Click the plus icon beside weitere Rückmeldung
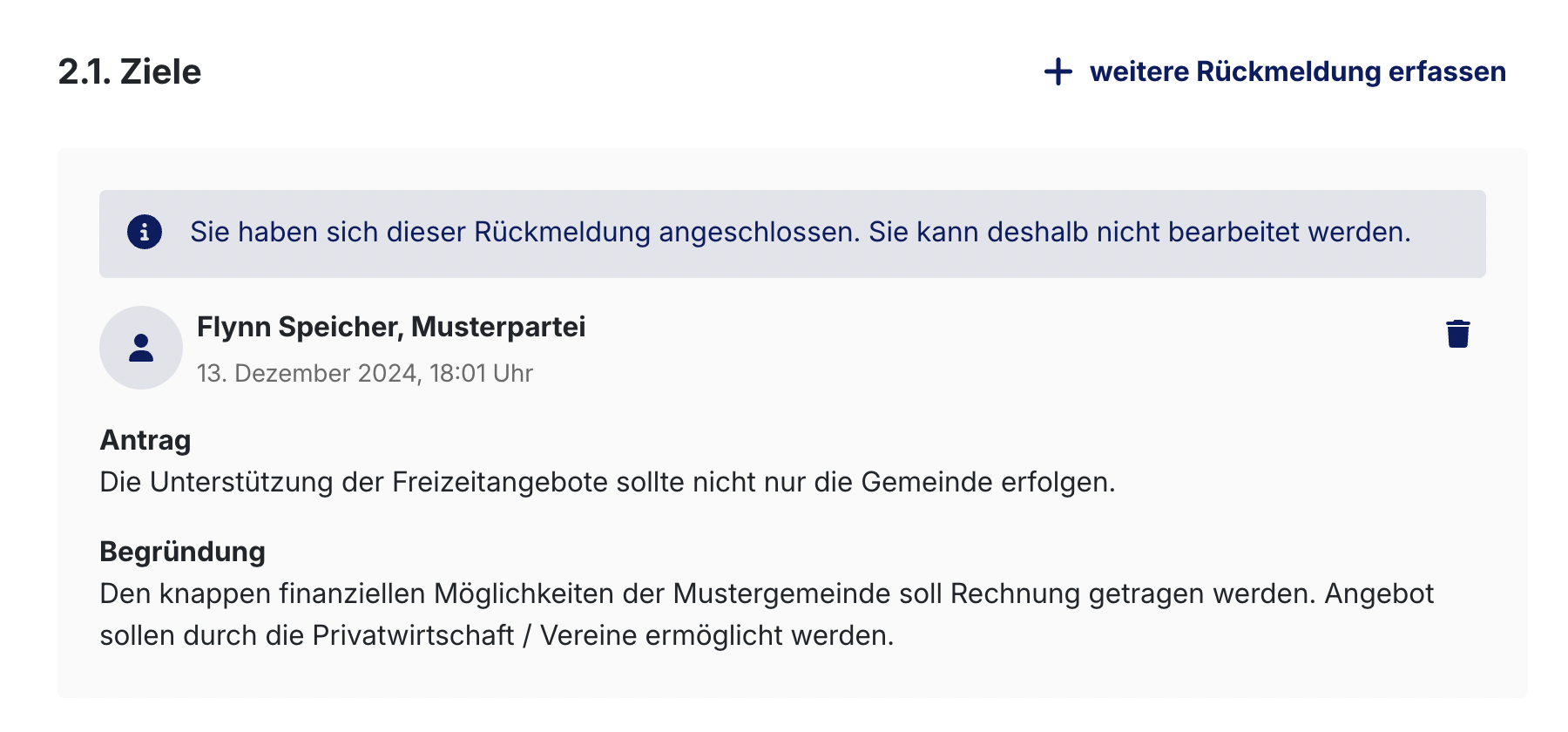The height and width of the screenshot is (732, 1568). [1058, 71]
